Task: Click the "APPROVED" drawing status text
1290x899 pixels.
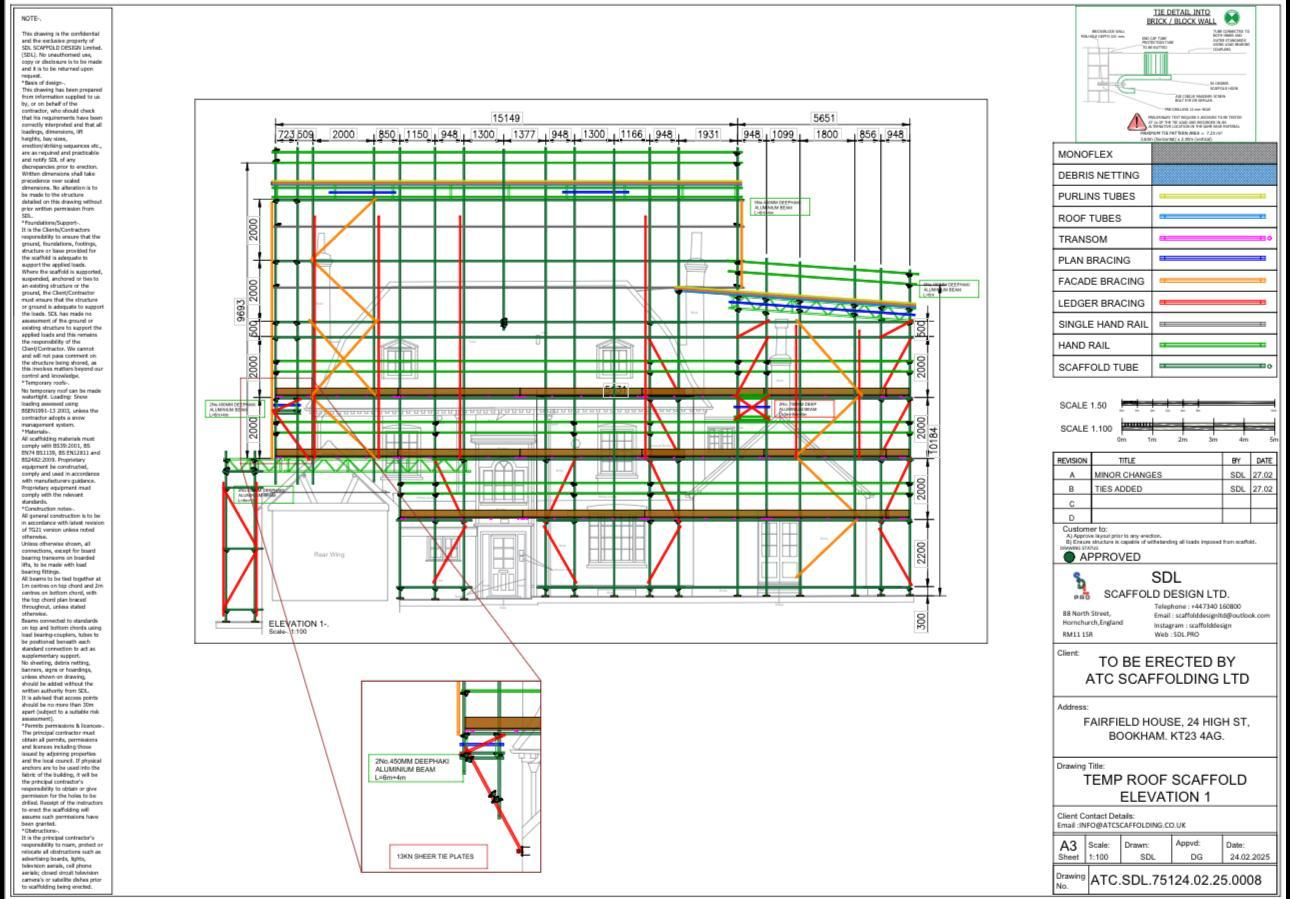Action: pos(1110,557)
